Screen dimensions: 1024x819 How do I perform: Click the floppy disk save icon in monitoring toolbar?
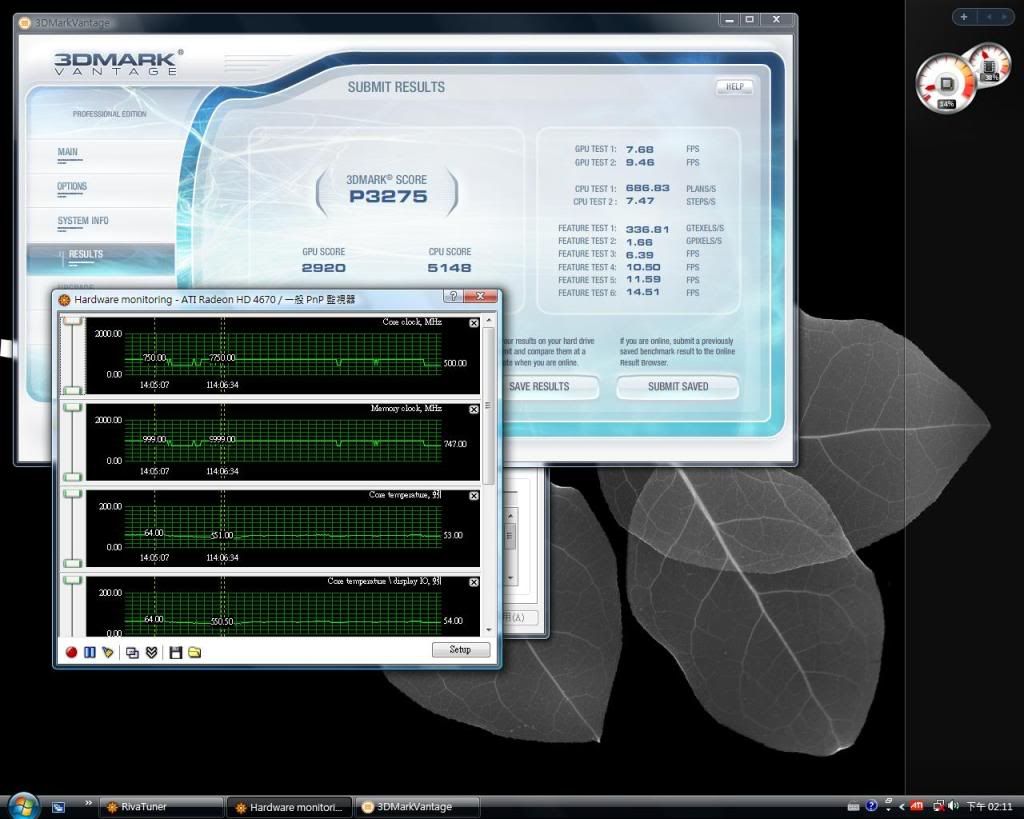pyautogui.click(x=176, y=652)
